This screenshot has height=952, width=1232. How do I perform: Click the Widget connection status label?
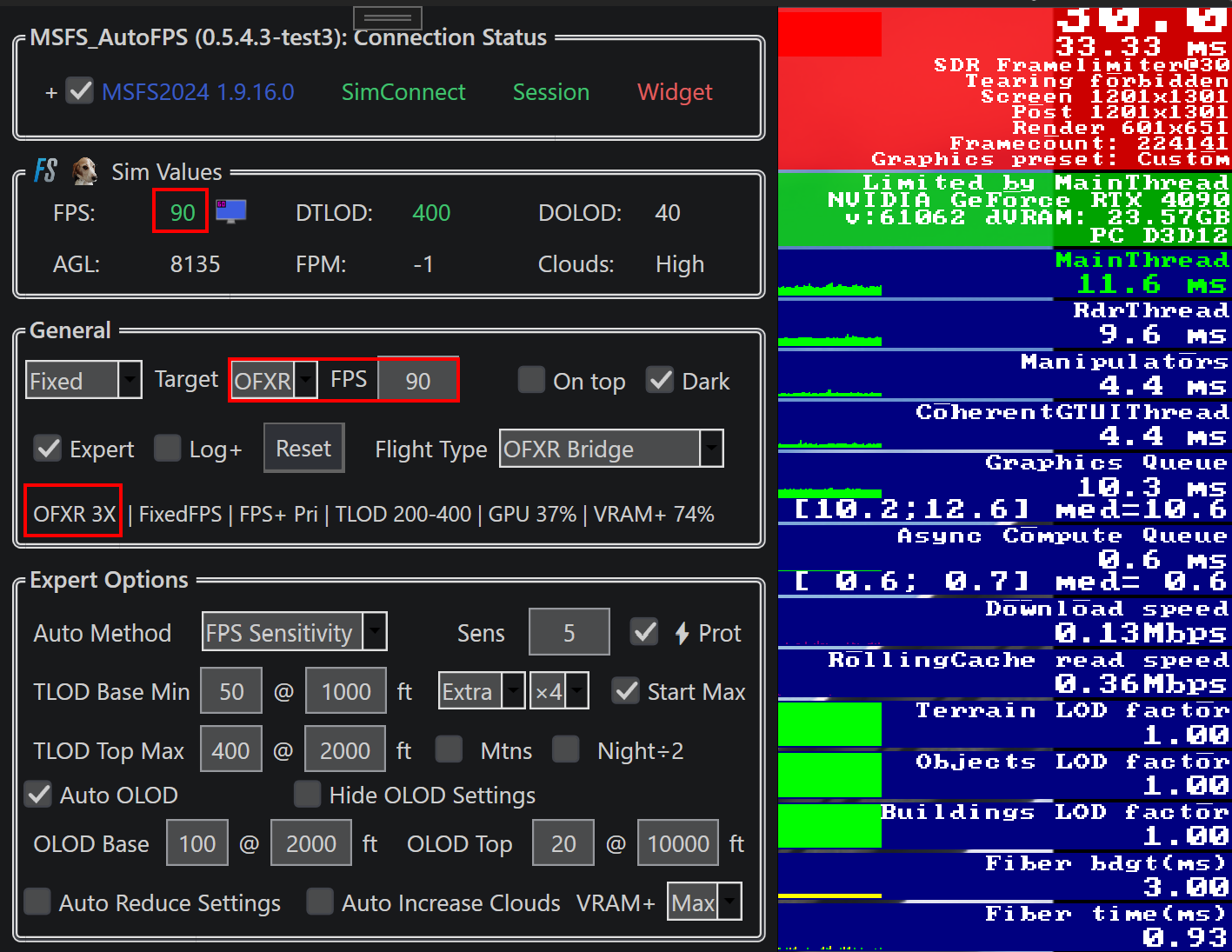pyautogui.click(x=675, y=92)
